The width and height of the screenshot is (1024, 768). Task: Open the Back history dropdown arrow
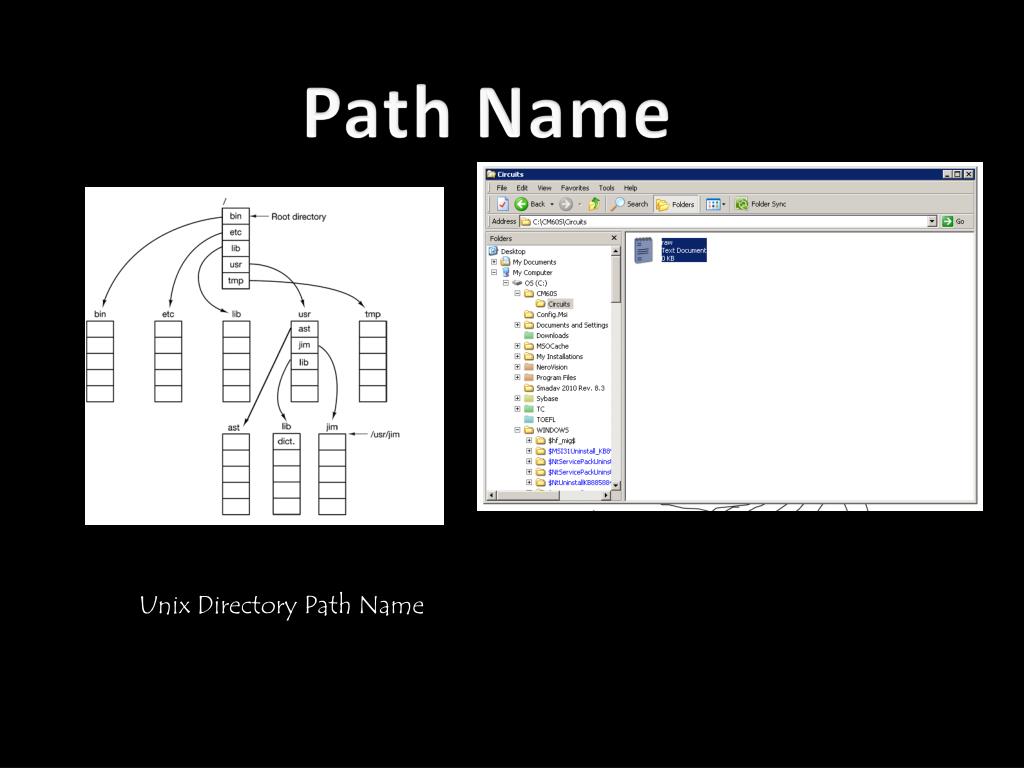[552, 204]
